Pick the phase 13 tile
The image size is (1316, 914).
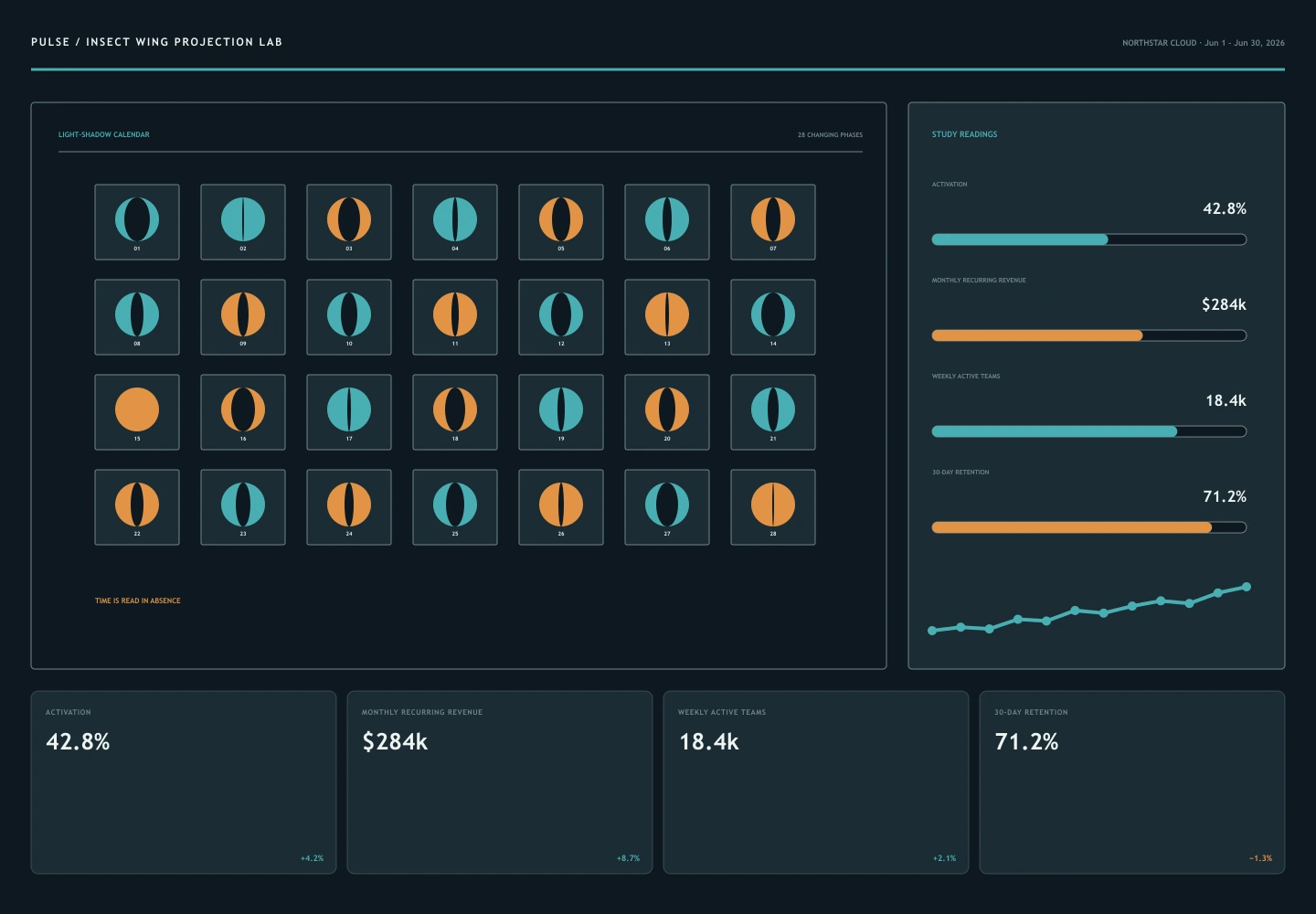pyautogui.click(x=667, y=317)
